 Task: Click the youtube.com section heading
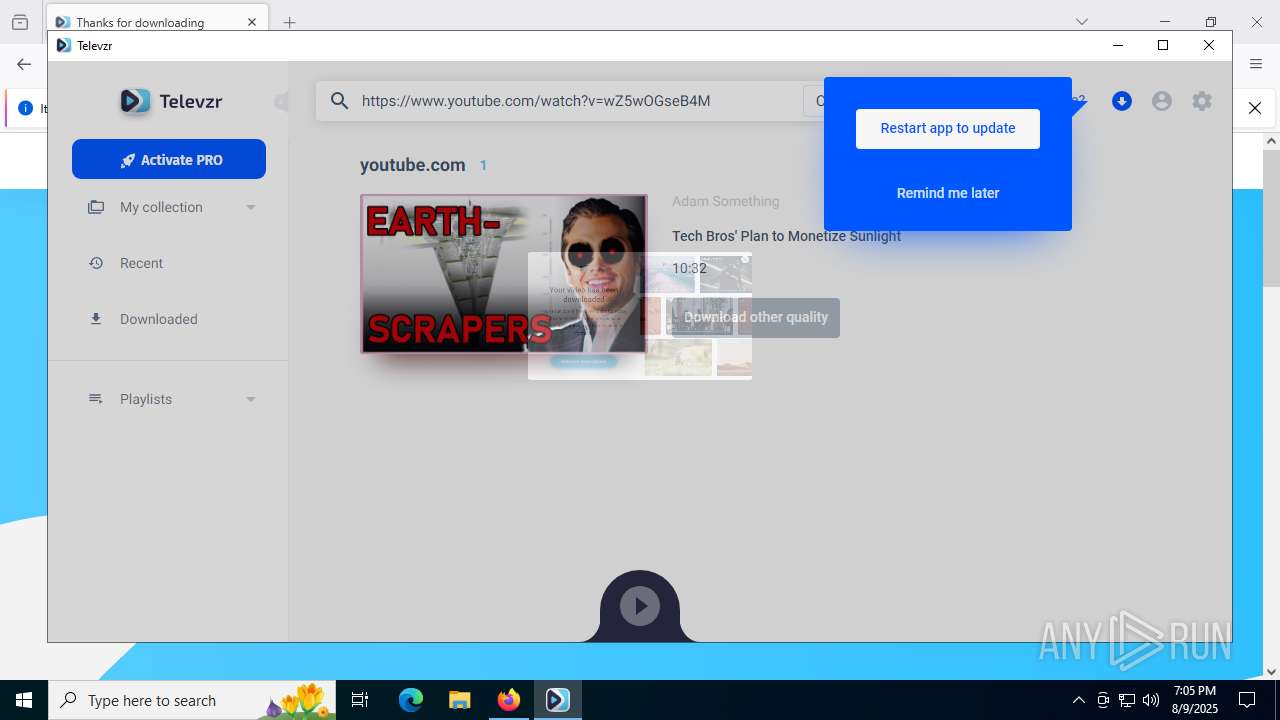point(412,165)
